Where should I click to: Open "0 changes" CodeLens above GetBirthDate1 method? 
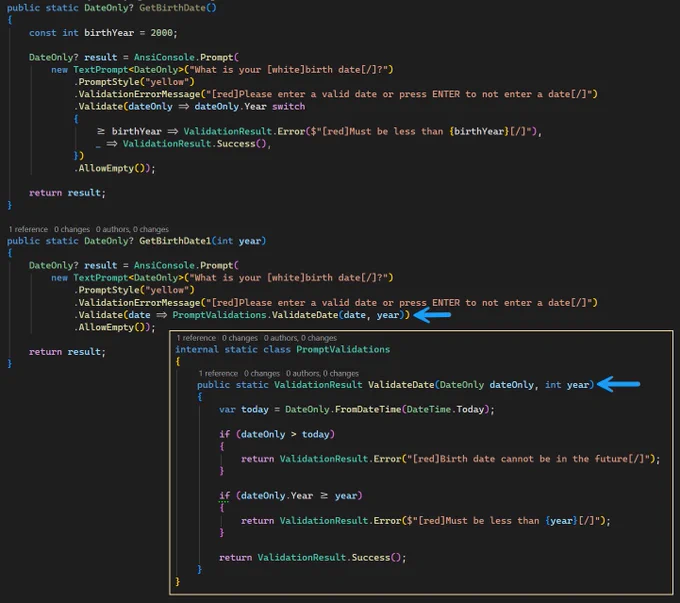pyautogui.click(x=72, y=229)
